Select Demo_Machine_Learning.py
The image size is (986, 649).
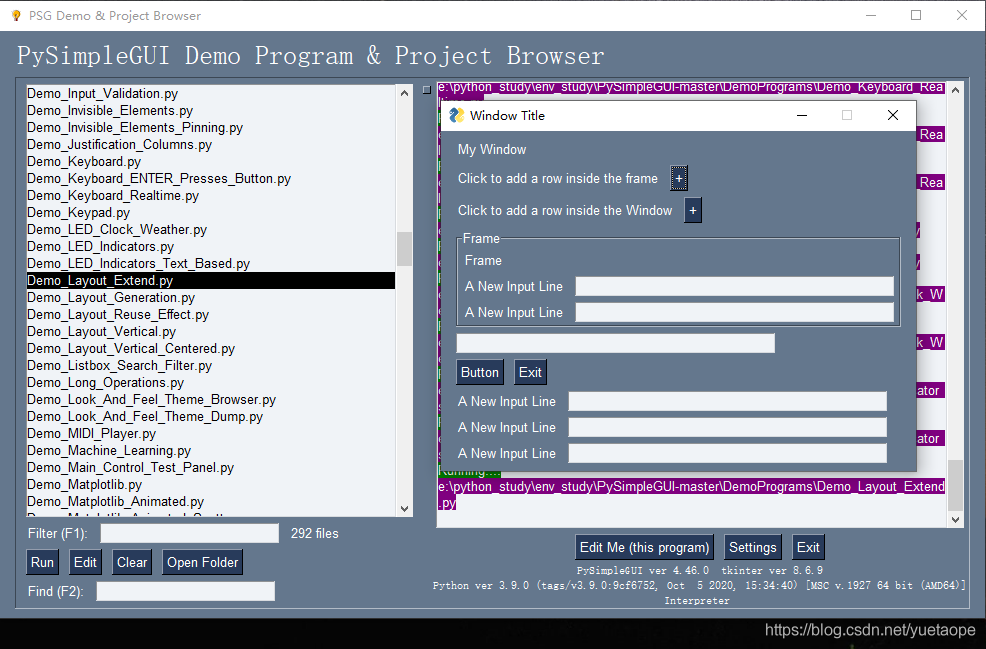coord(211,450)
